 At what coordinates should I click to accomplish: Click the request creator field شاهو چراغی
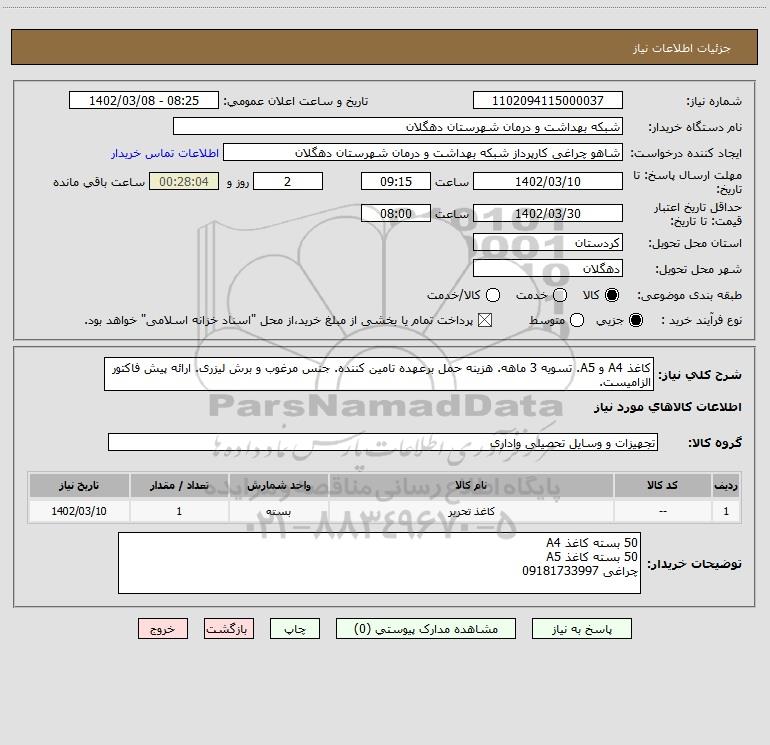[423, 153]
